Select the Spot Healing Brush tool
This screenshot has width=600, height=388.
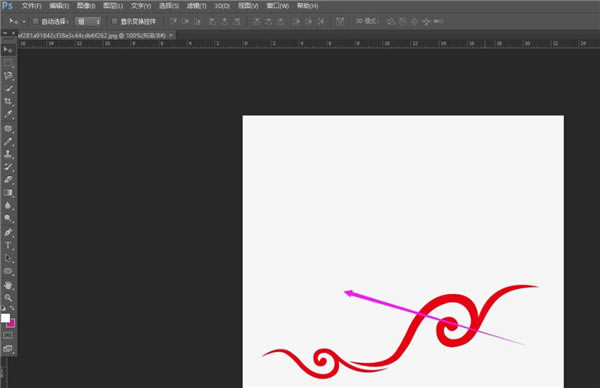(x=8, y=129)
